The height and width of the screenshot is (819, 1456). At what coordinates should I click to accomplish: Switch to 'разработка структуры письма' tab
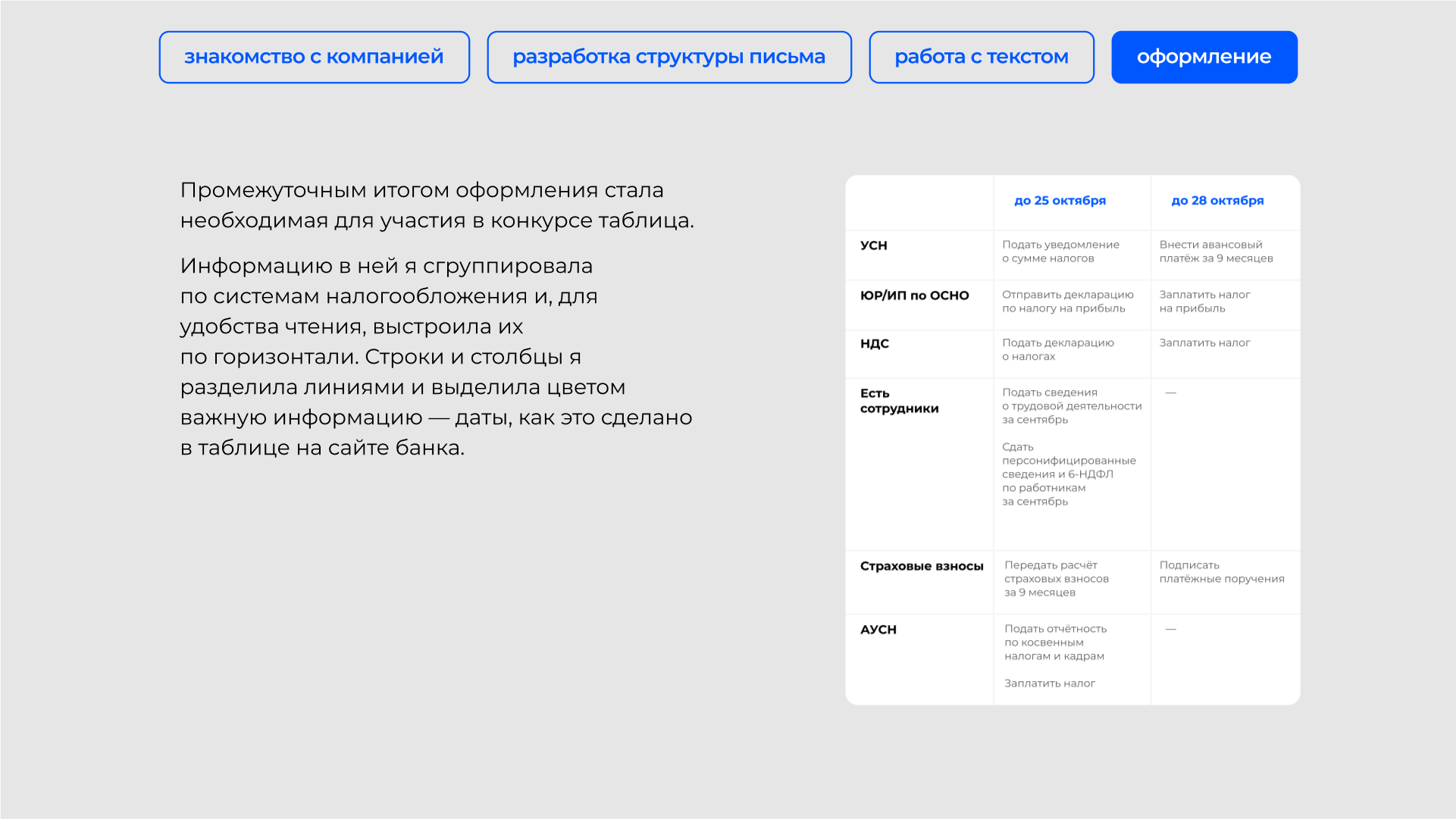[669, 57]
